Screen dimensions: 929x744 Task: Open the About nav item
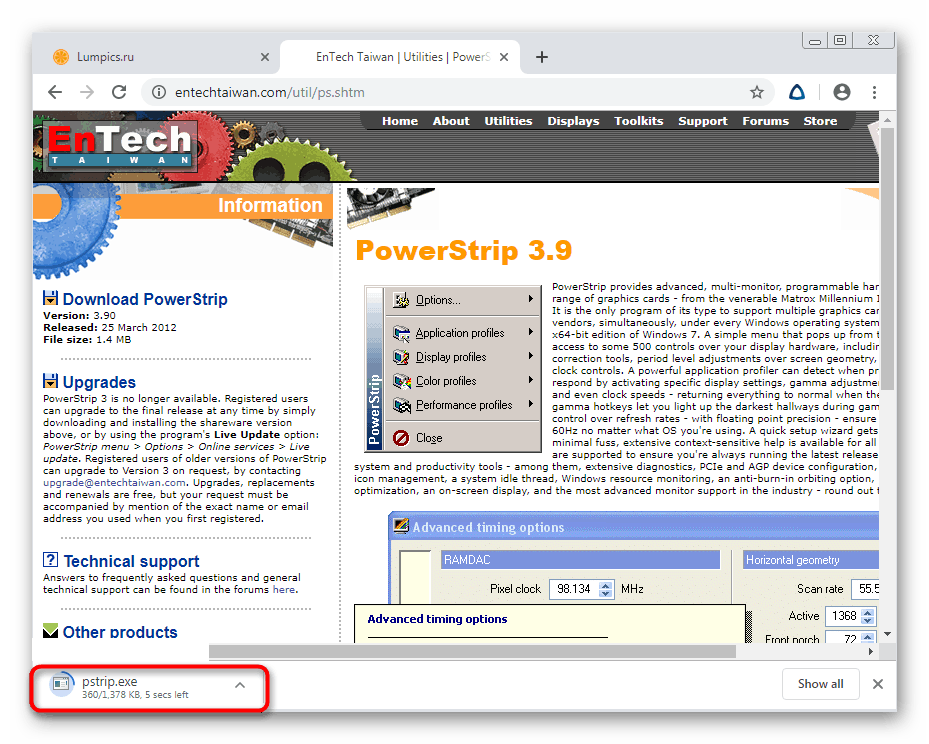(x=451, y=121)
